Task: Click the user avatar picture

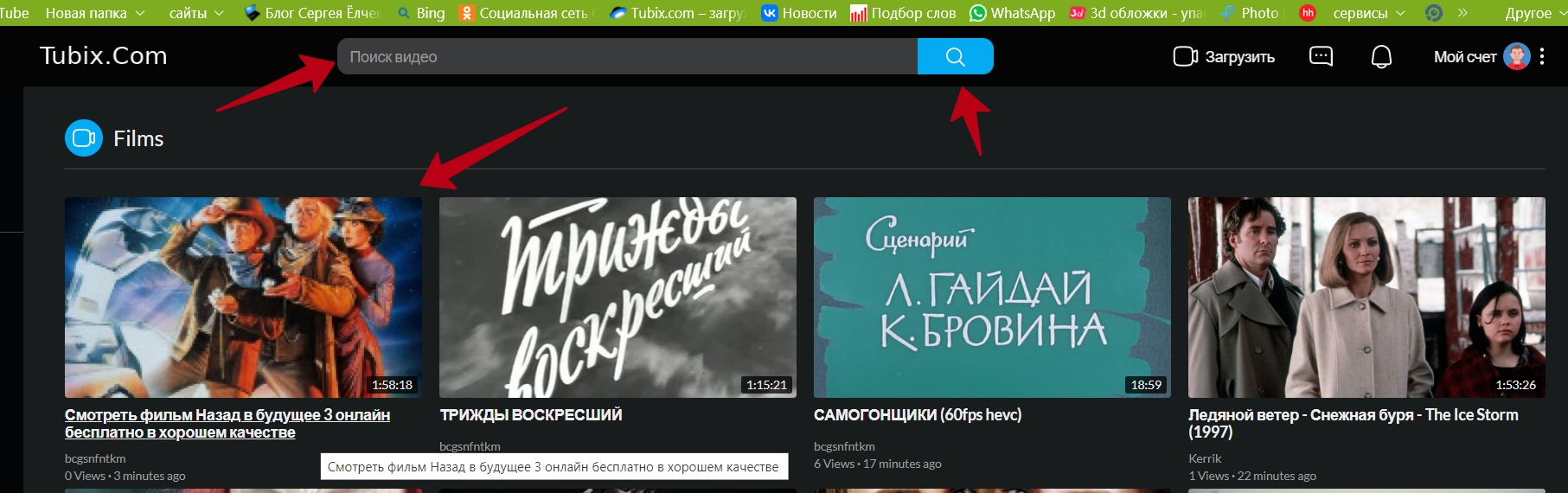Action: pyautogui.click(x=1517, y=57)
